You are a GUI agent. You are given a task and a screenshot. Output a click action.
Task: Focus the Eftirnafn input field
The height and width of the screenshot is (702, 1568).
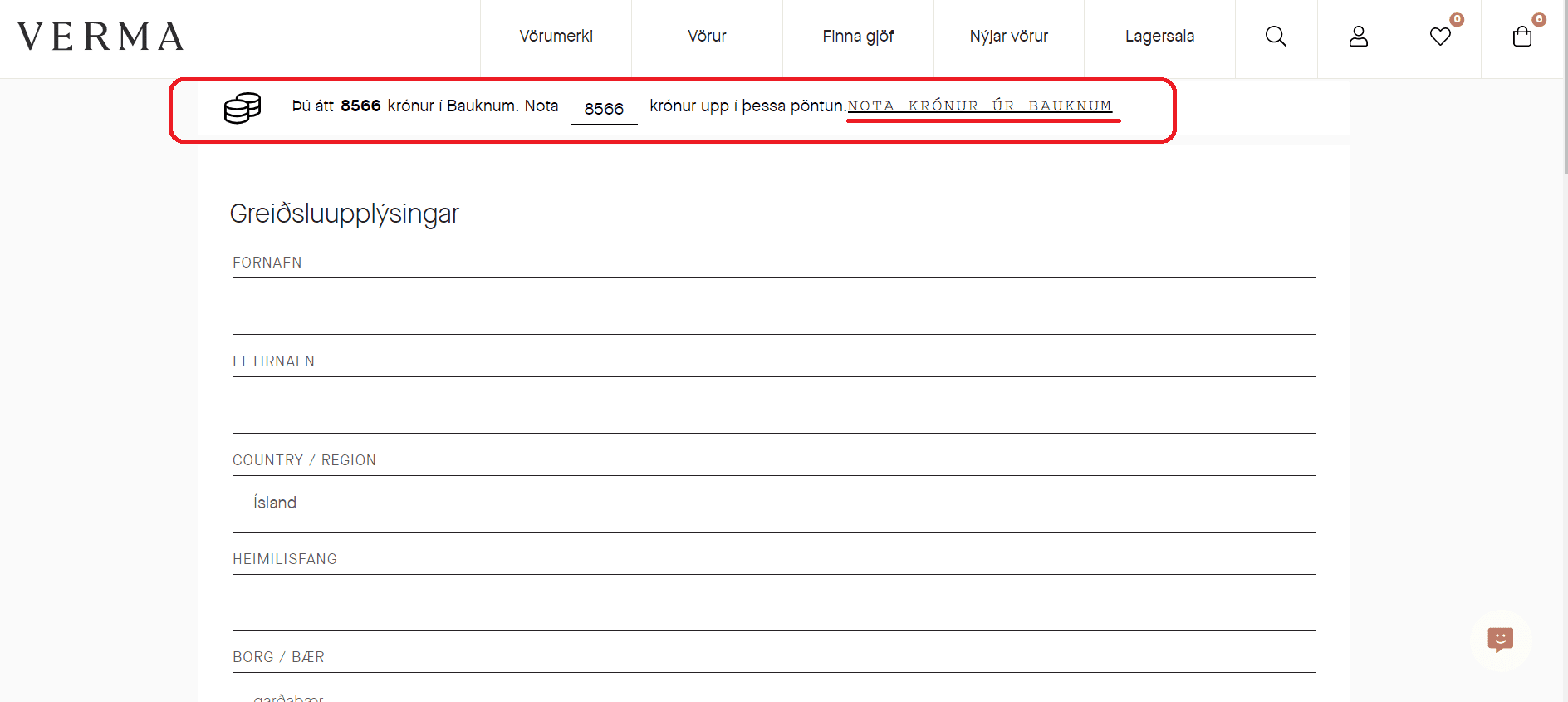[x=774, y=405]
